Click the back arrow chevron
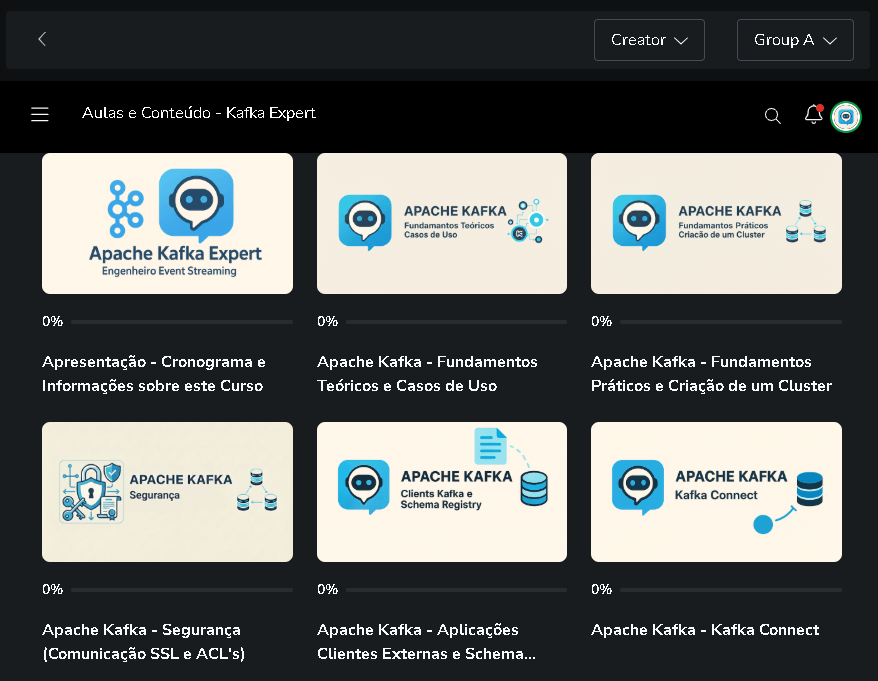The height and width of the screenshot is (681, 878). click(x=42, y=39)
